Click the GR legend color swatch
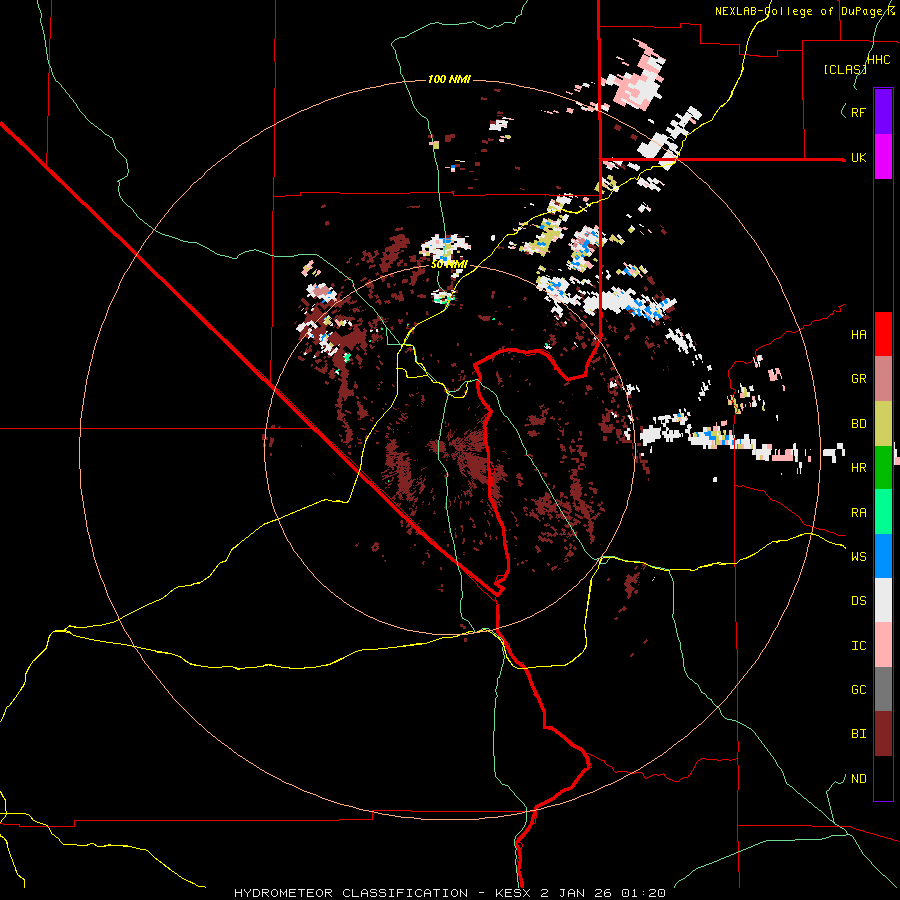The height and width of the screenshot is (900, 900). click(883, 378)
